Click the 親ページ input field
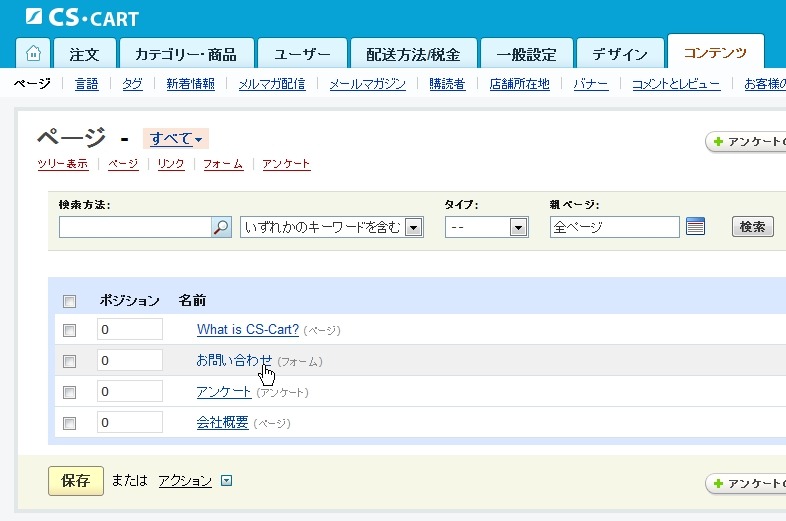The height and width of the screenshot is (521, 786). click(x=615, y=227)
